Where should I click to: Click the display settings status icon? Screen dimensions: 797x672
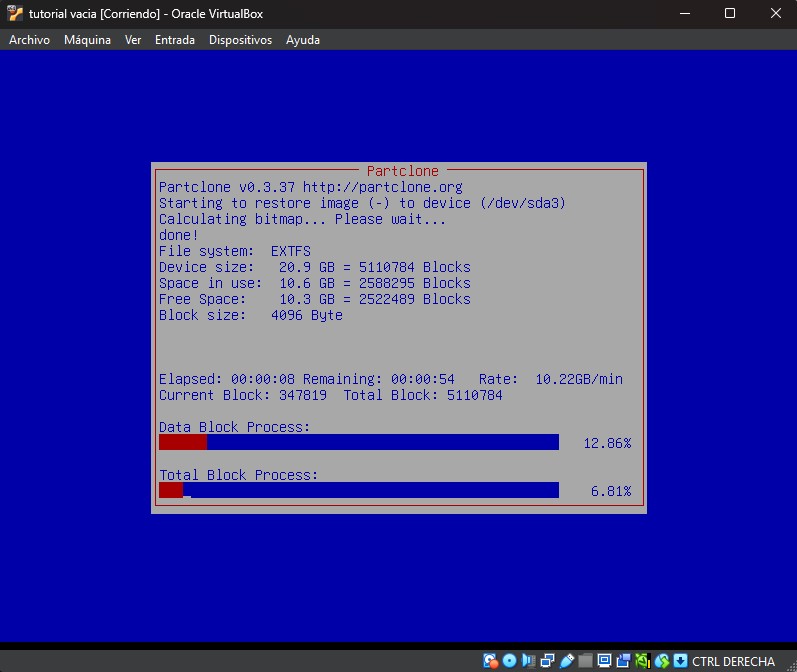click(604, 661)
